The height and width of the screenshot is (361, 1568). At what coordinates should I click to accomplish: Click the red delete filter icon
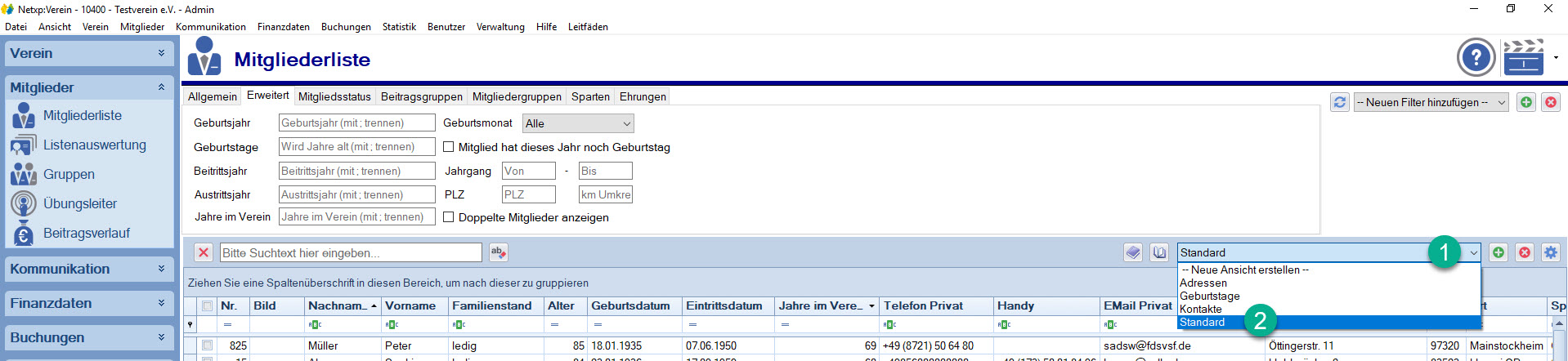tap(1550, 102)
